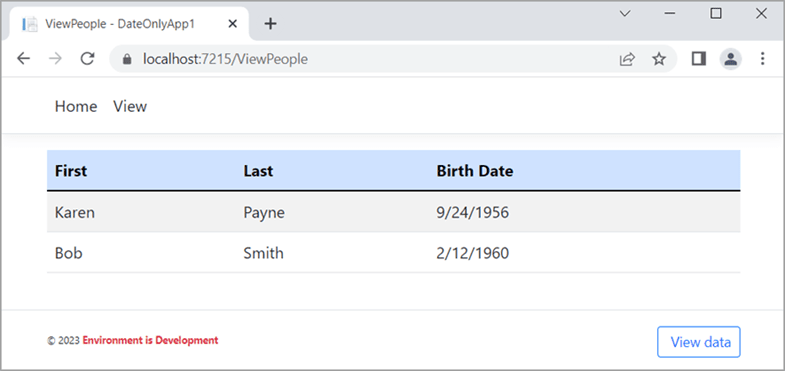
Task: Open the View nav link
Action: pos(130,106)
